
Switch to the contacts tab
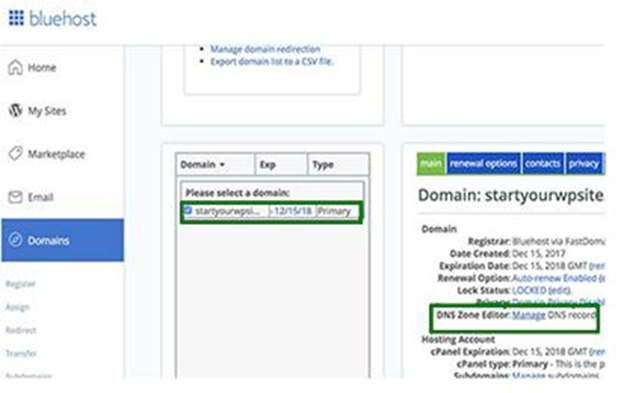click(x=542, y=163)
